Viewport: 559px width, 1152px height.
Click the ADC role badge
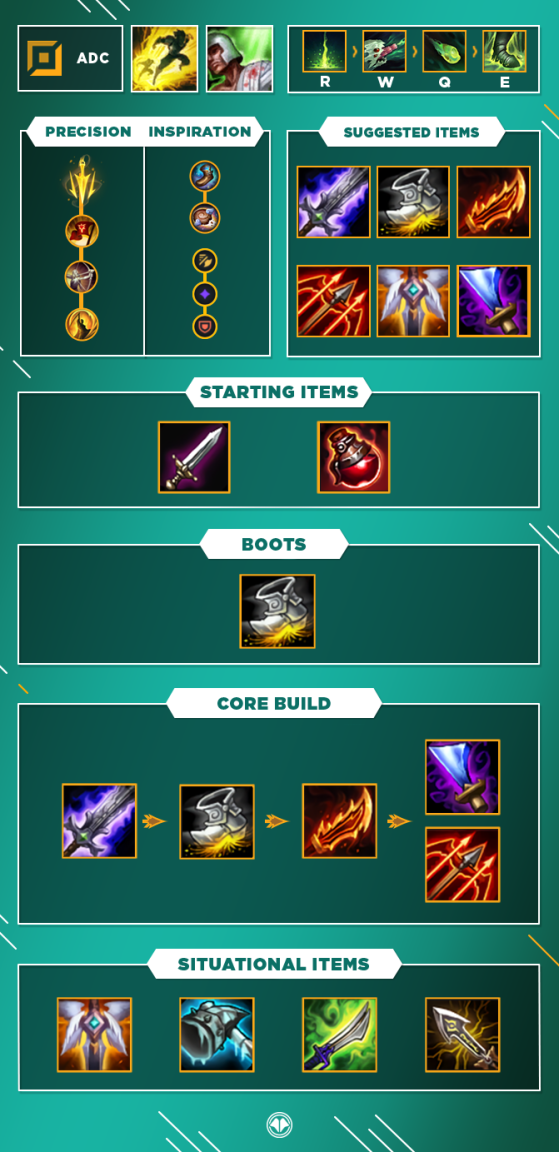pos(71,59)
